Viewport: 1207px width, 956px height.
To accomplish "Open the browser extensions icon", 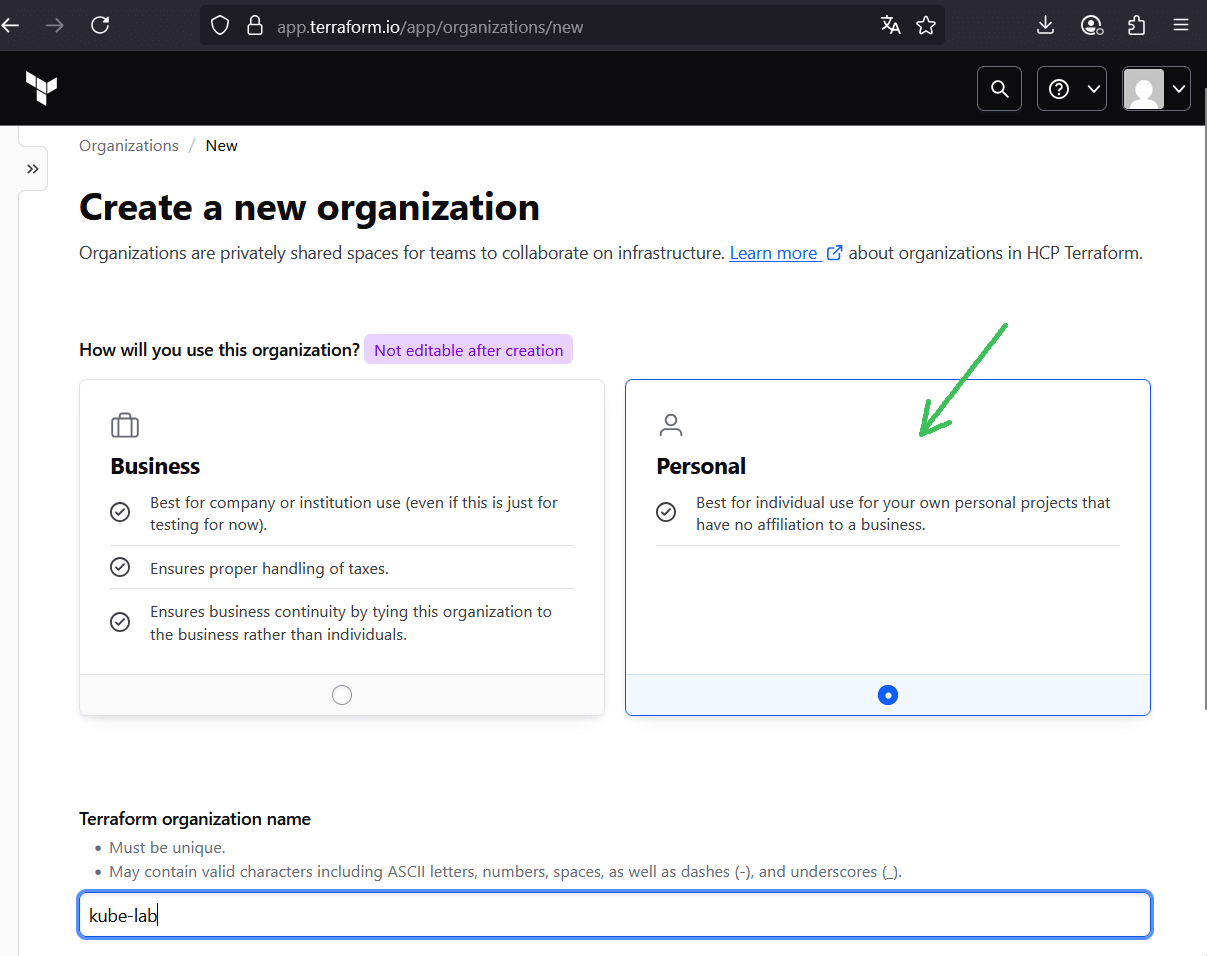I will coord(1136,26).
